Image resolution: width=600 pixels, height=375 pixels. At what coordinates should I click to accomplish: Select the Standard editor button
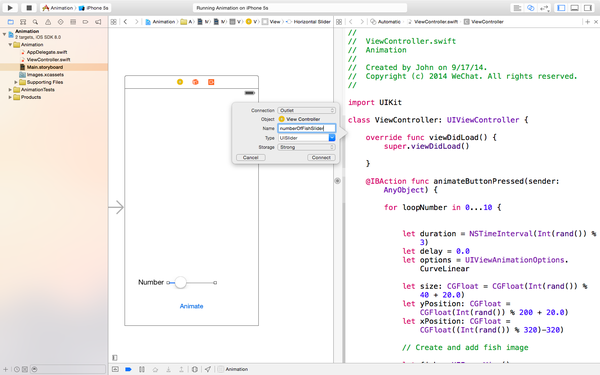tap(517, 8)
